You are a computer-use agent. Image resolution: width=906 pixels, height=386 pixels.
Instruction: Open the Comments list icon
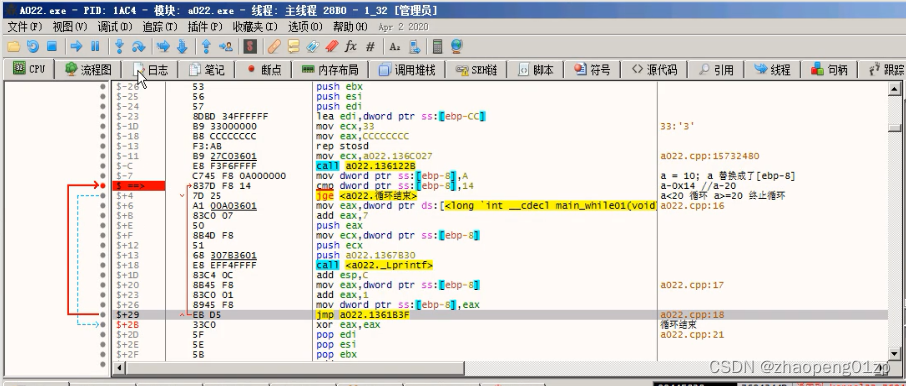[x=294, y=46]
